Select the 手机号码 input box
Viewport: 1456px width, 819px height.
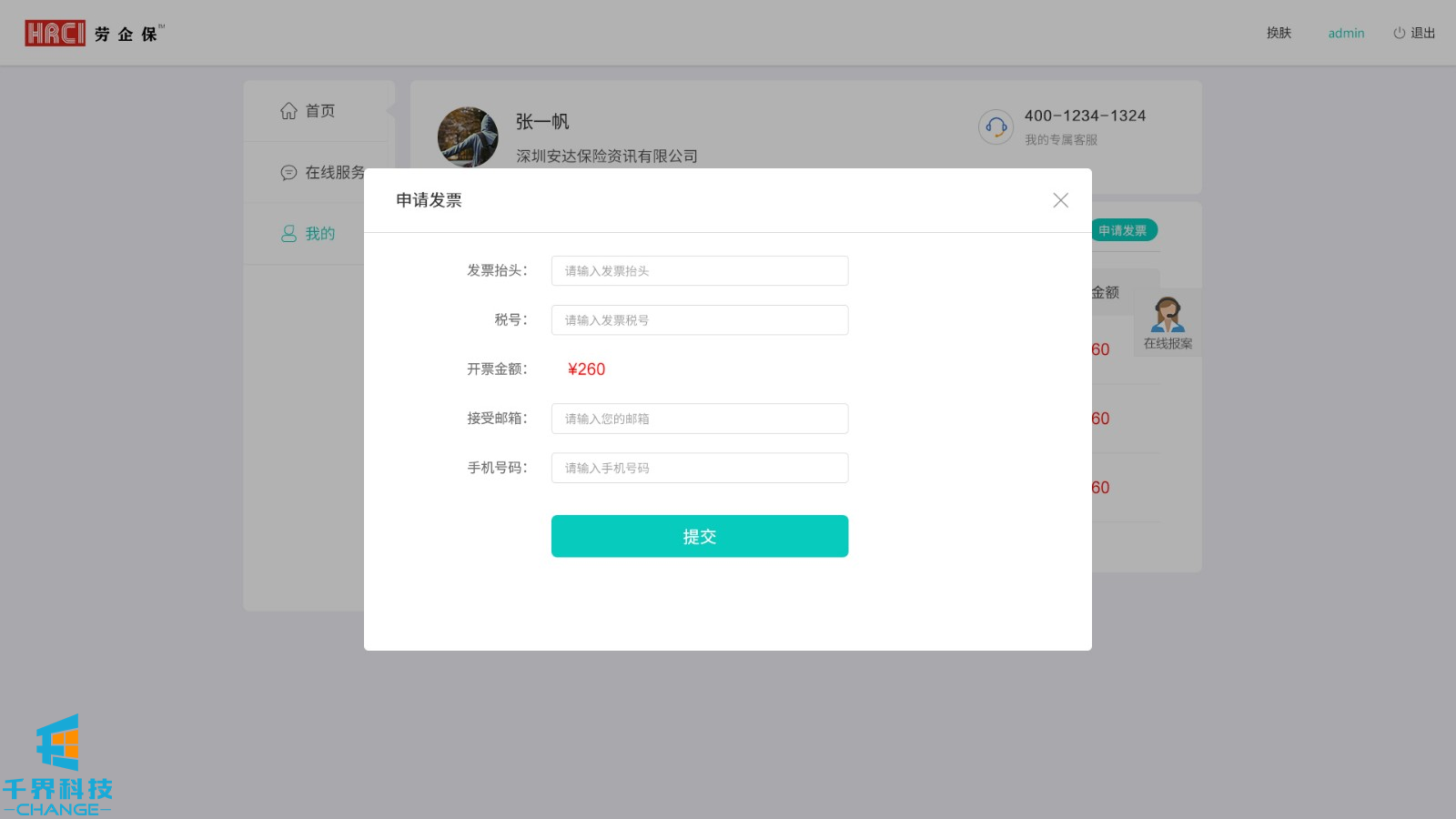699,468
